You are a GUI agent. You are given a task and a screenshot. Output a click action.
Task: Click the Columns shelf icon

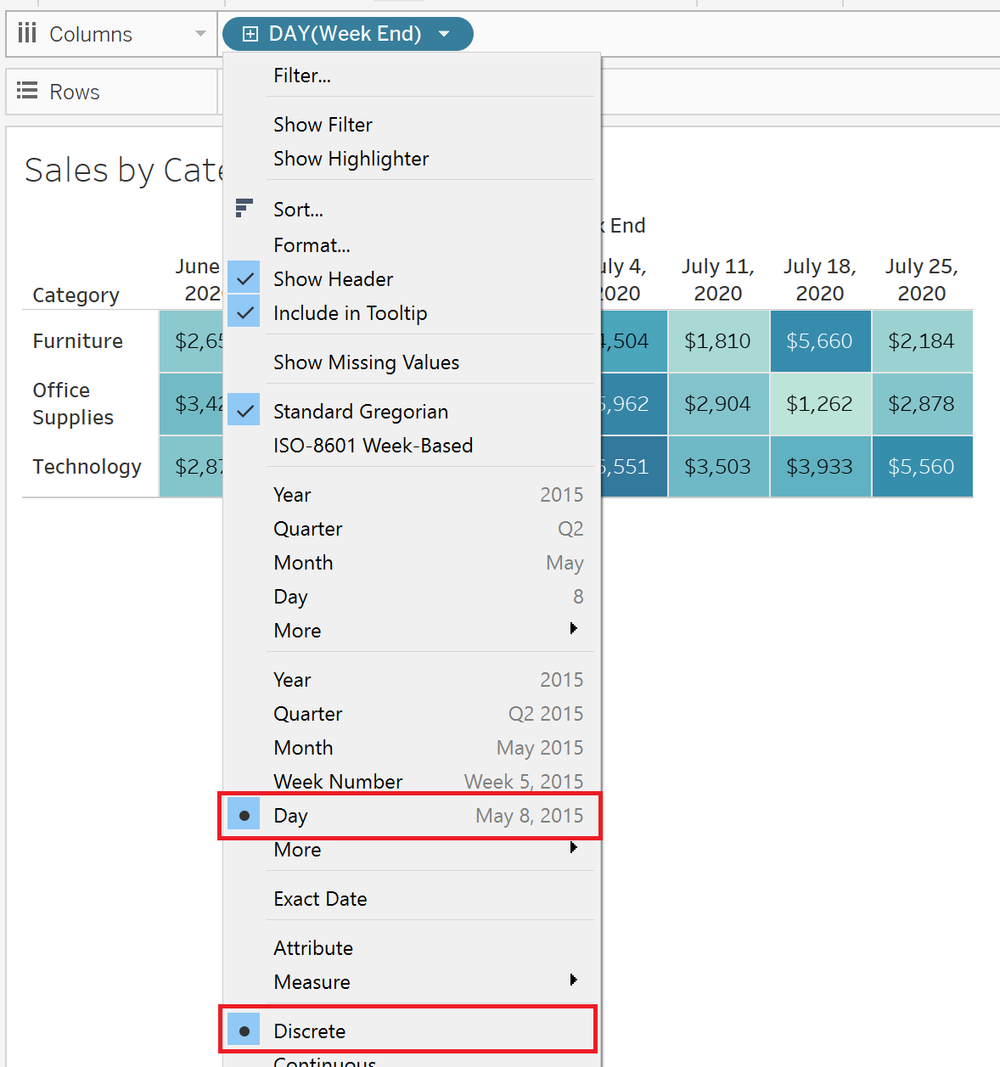point(27,33)
